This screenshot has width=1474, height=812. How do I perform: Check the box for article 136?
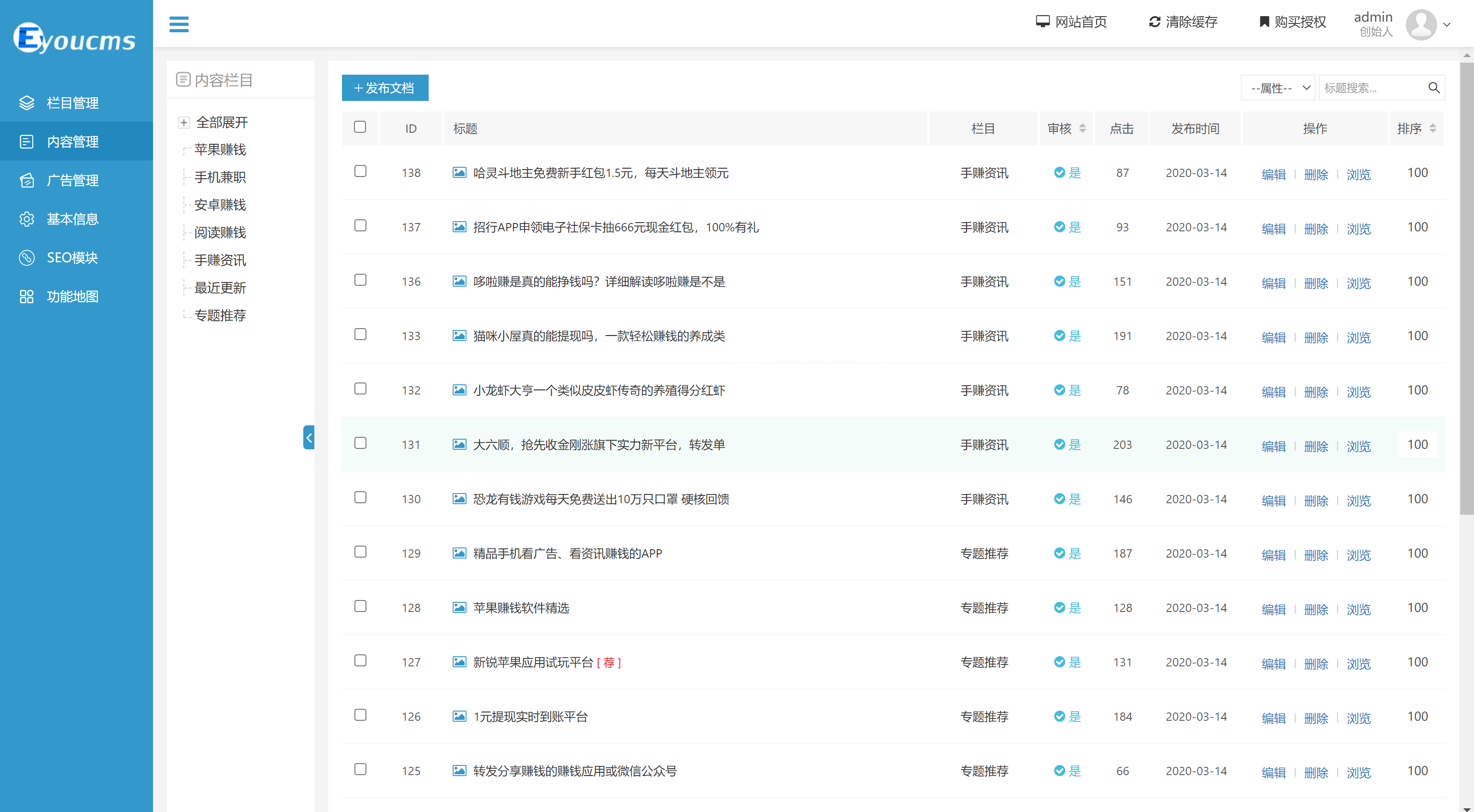point(360,280)
